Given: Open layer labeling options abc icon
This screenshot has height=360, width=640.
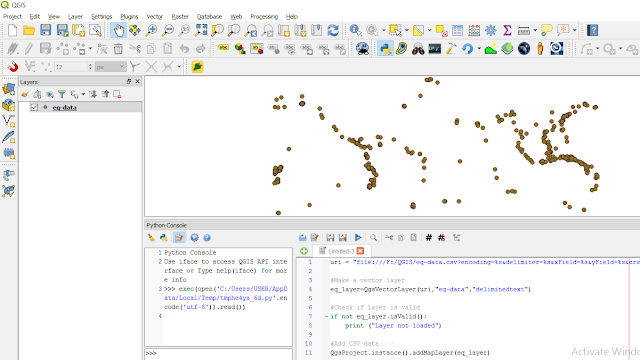Looking at the screenshot, I should [x=223, y=49].
